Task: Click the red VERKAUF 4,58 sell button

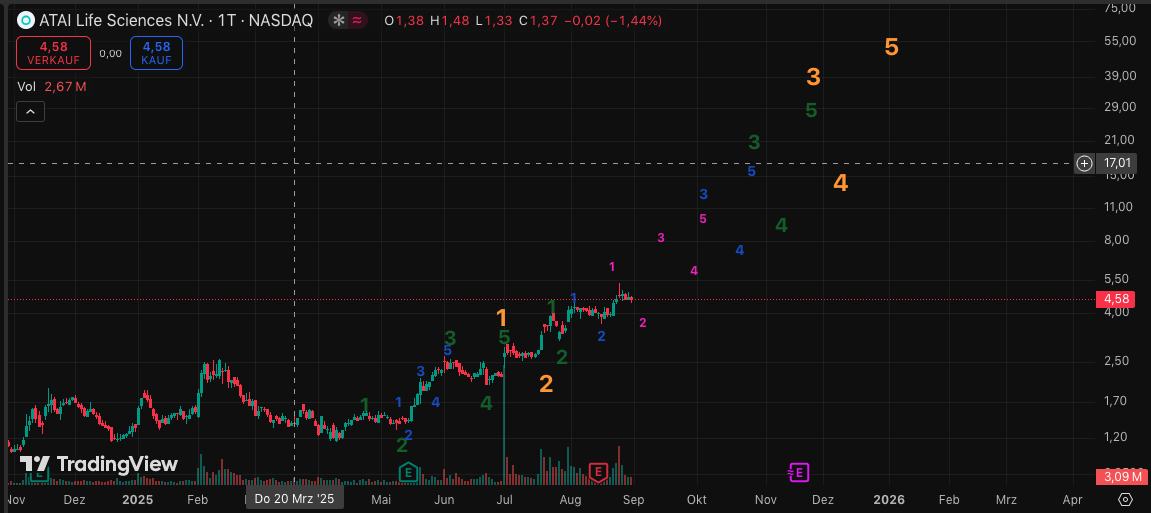Action: (53, 52)
